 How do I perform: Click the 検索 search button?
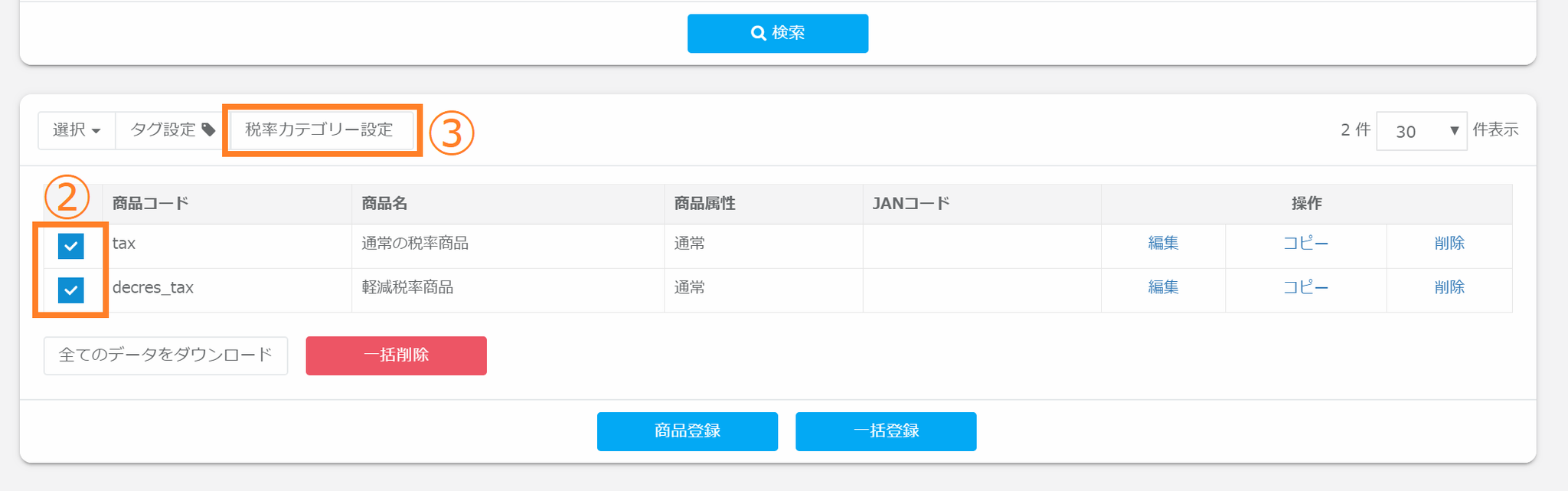(x=777, y=33)
